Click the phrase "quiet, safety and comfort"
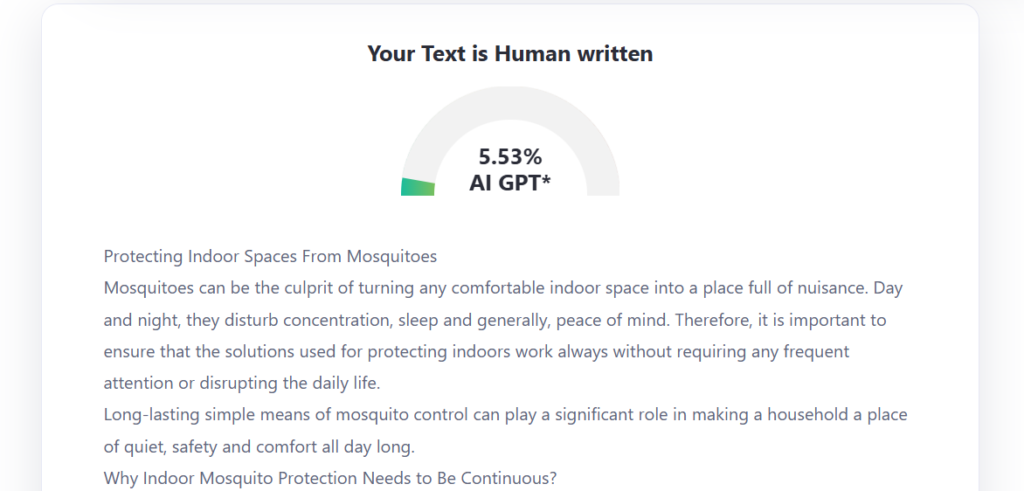Screen dimensions: 1024x491 (x=216, y=446)
